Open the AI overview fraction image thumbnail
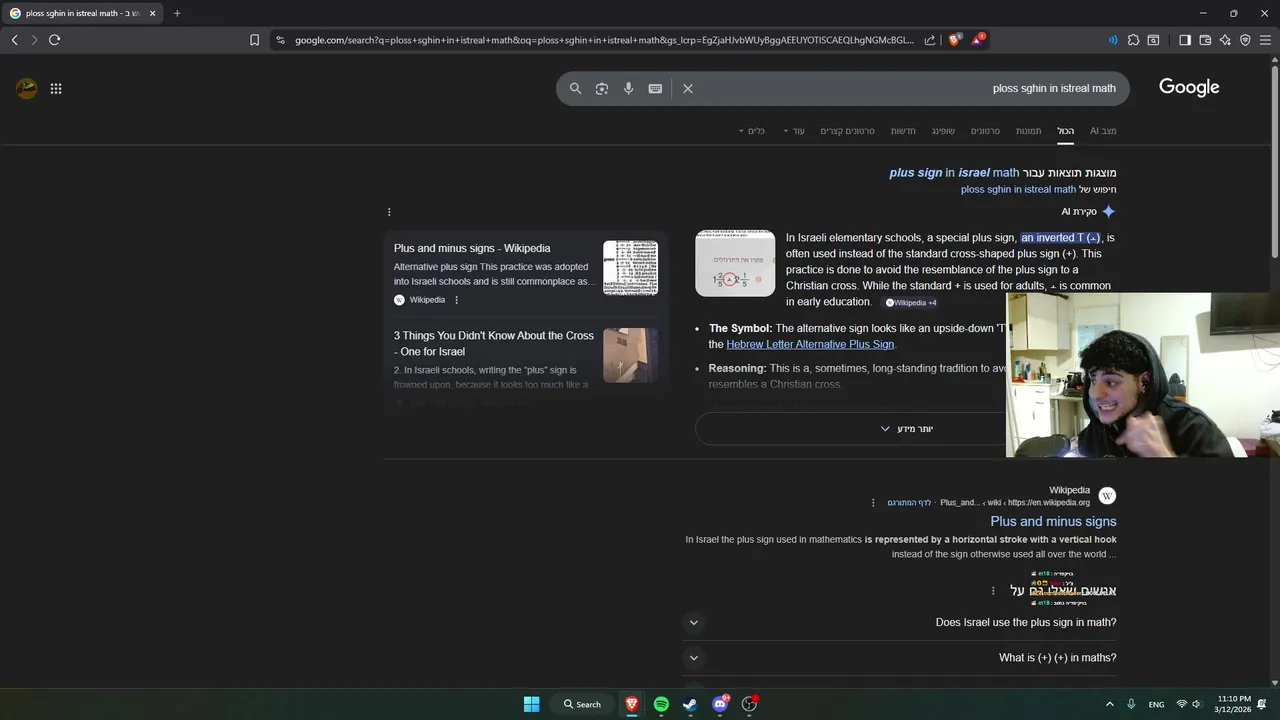Image resolution: width=1280 pixels, height=720 pixels. 735,263
